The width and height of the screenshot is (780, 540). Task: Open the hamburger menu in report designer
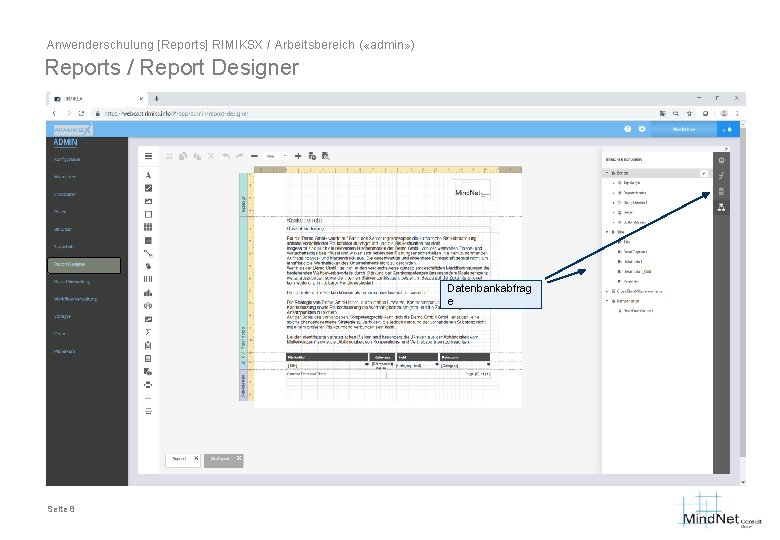pyautogui.click(x=148, y=156)
